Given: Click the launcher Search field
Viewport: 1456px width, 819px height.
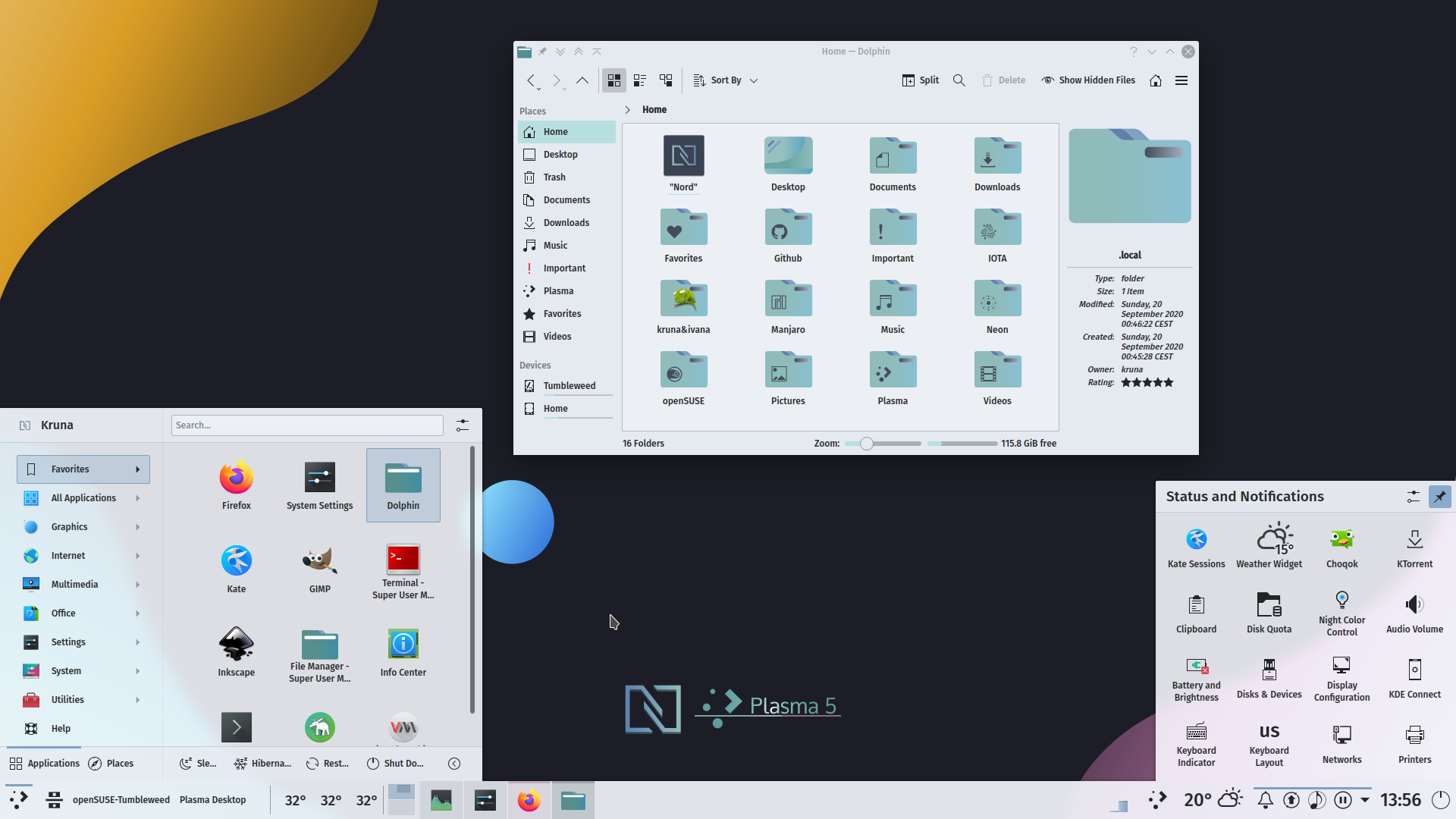Looking at the screenshot, I should pyautogui.click(x=307, y=425).
